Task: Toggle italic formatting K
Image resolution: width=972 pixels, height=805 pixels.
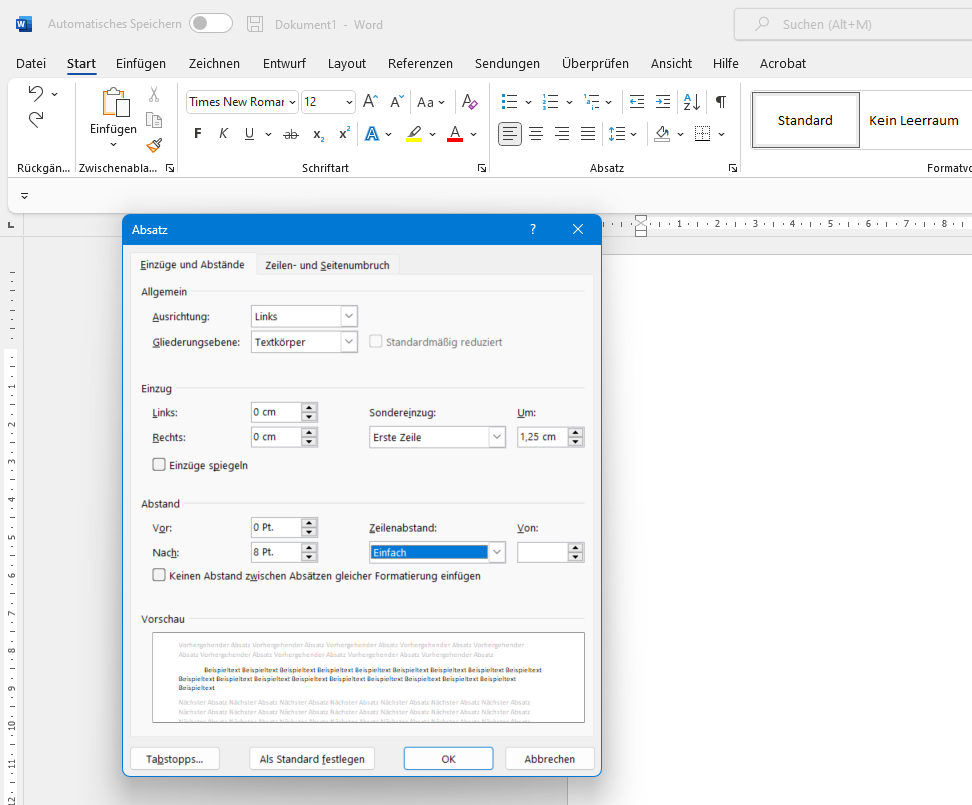Action: coord(223,134)
